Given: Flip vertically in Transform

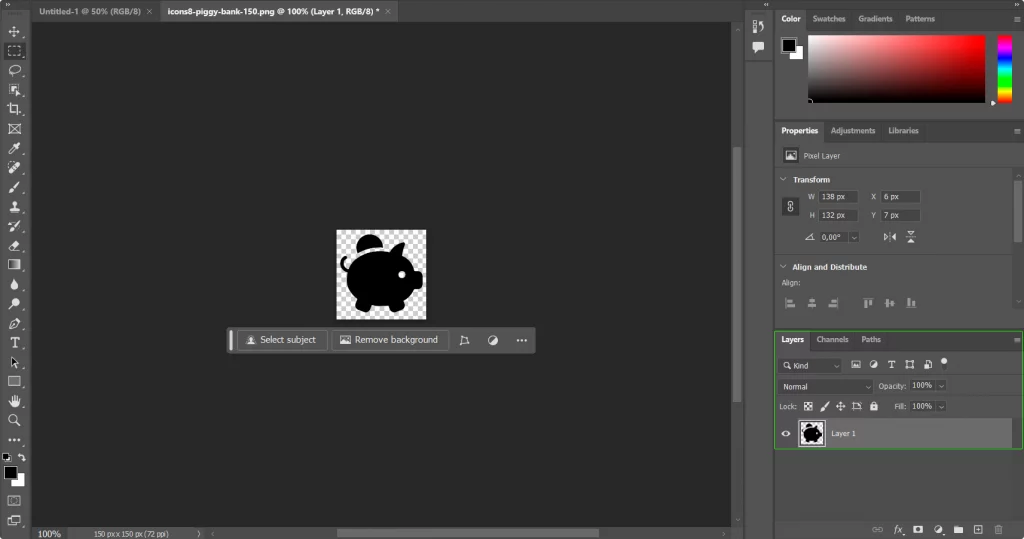Looking at the screenshot, I should [910, 237].
